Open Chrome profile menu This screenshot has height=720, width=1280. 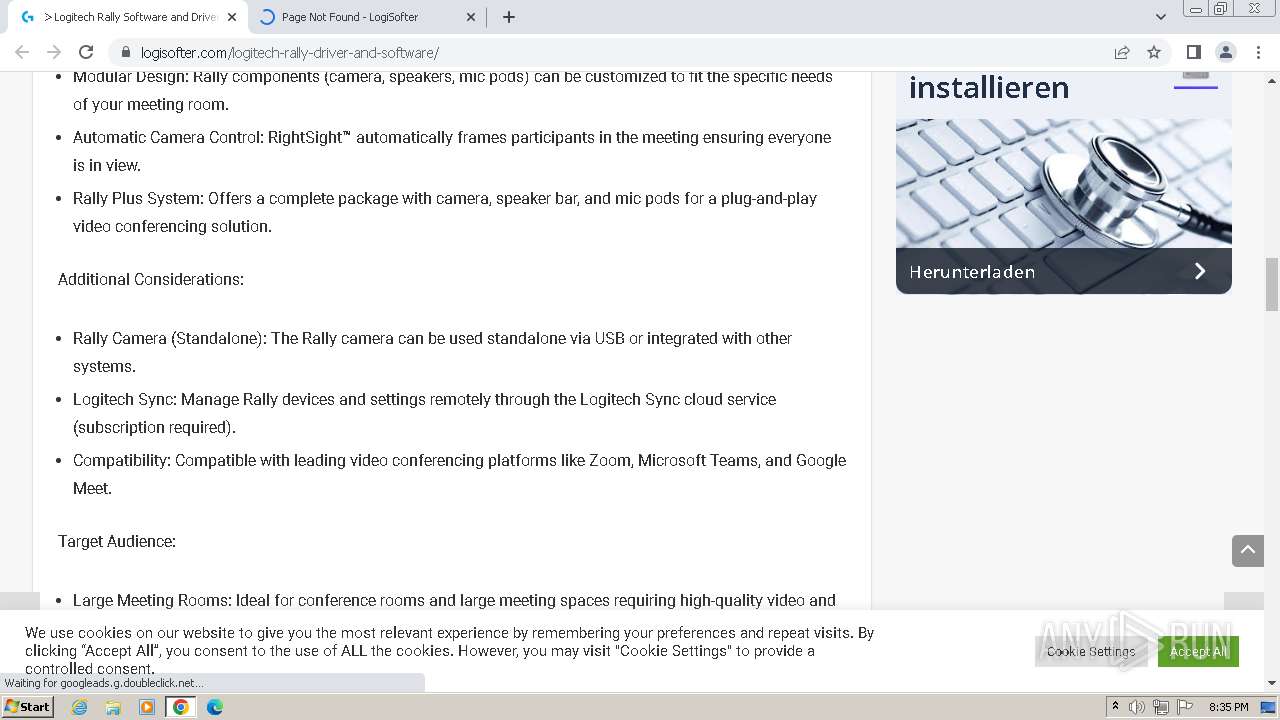pyautogui.click(x=1225, y=52)
